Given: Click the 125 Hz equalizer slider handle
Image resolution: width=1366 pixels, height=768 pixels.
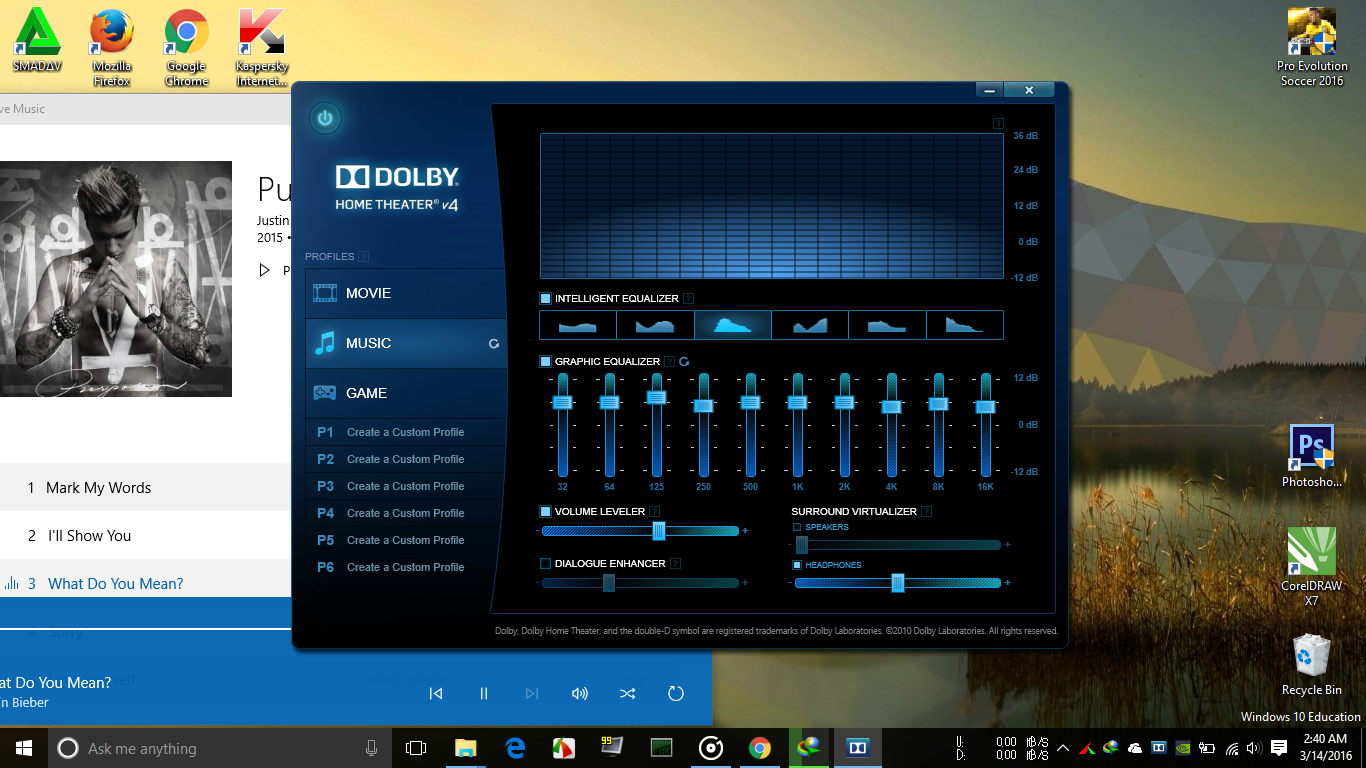Looking at the screenshot, I should pos(656,397).
